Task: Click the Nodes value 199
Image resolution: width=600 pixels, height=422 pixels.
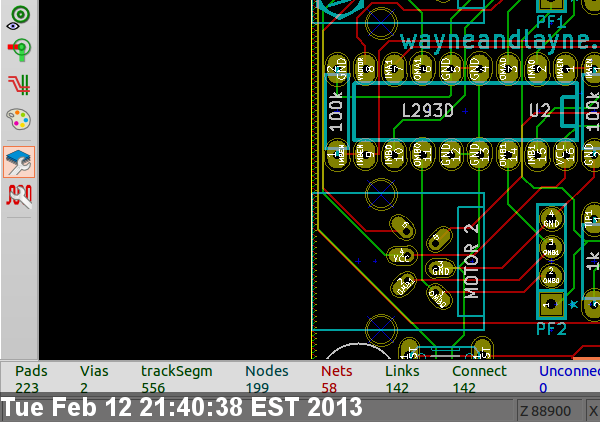Action: pos(257,388)
